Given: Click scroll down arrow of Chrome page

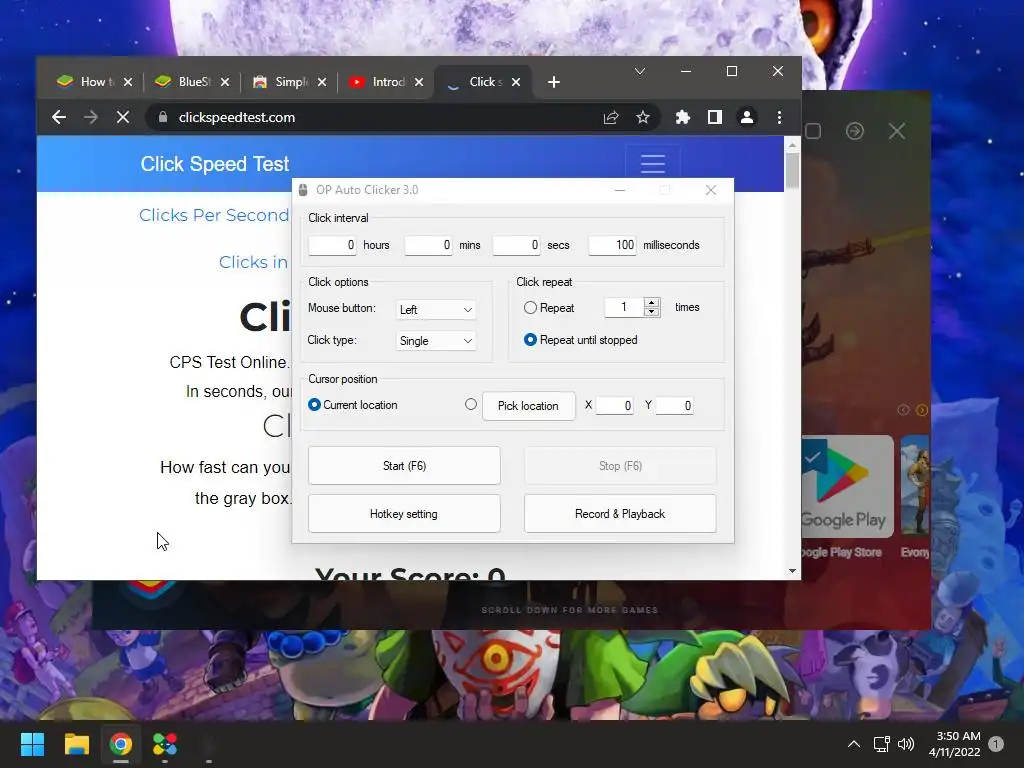Looking at the screenshot, I should click(x=792, y=571).
